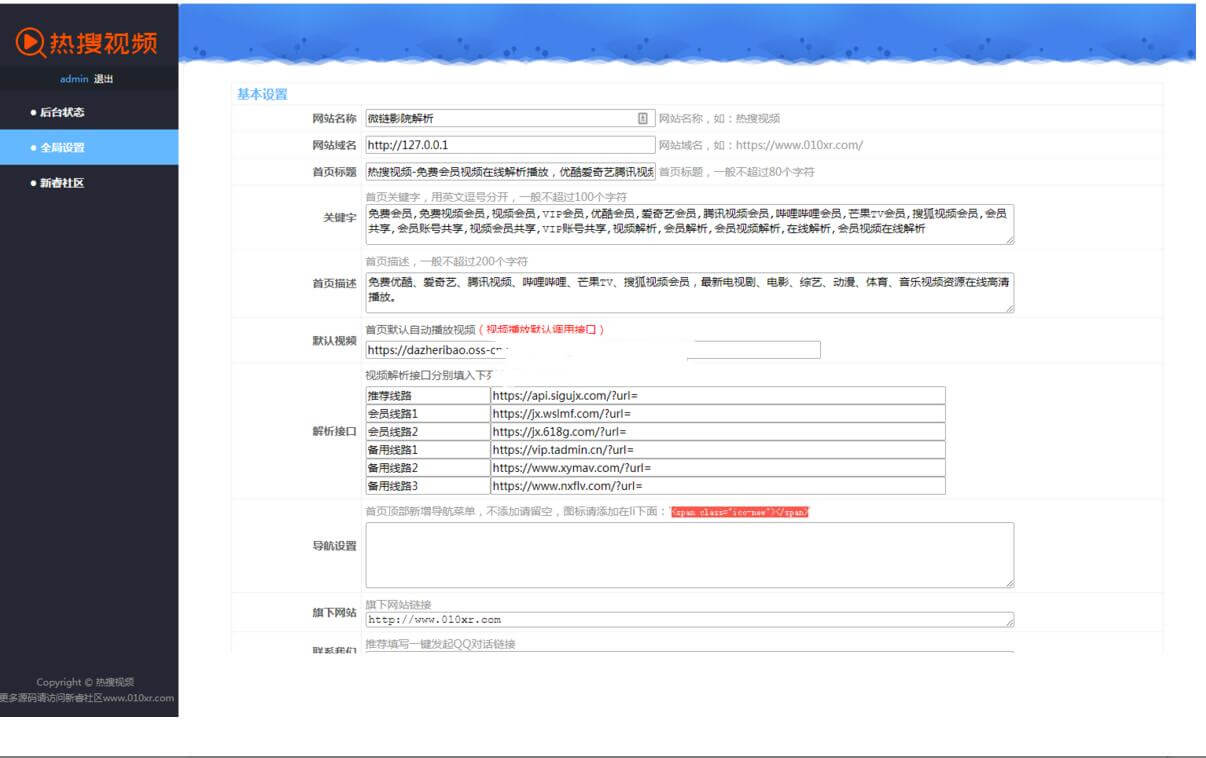Viewport: 1206px width, 758px height.
Task: Click inside the 关键字 keywords textarea
Action: (688, 225)
